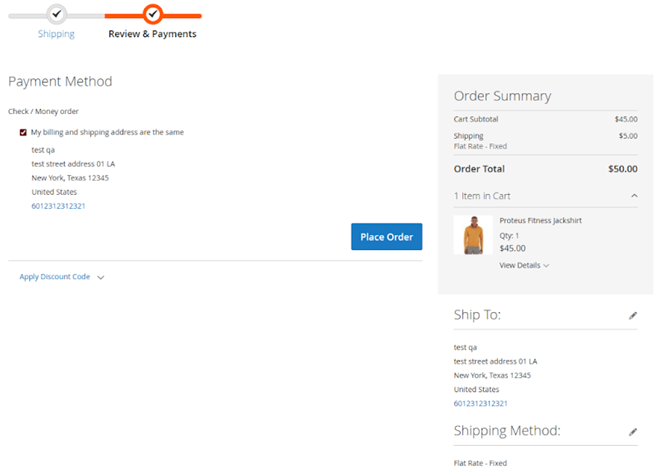Click the phone number under Ship To

coord(480,403)
